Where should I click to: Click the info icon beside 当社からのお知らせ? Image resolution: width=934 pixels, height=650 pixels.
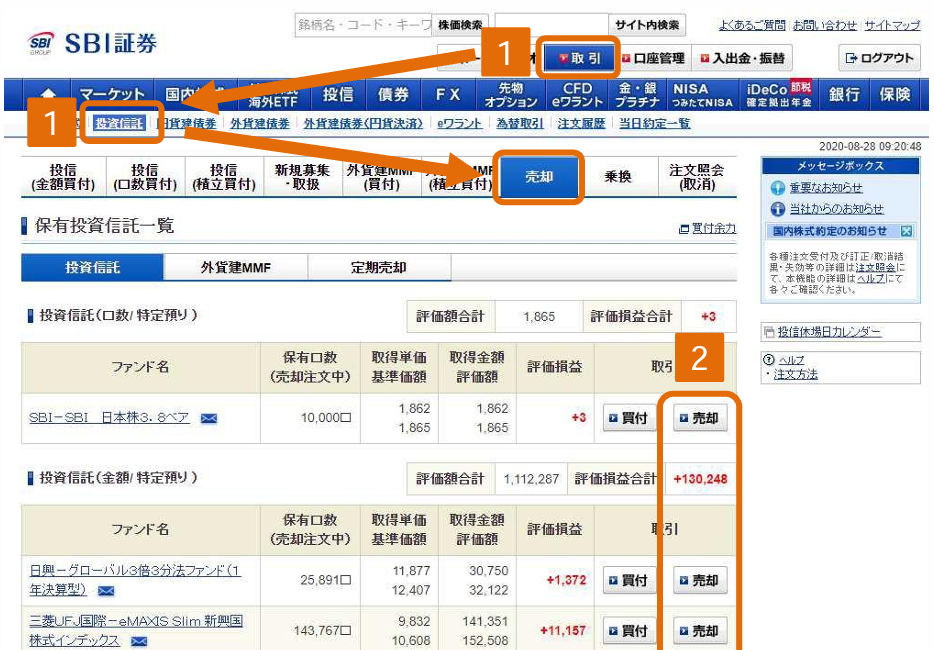pyautogui.click(x=777, y=209)
